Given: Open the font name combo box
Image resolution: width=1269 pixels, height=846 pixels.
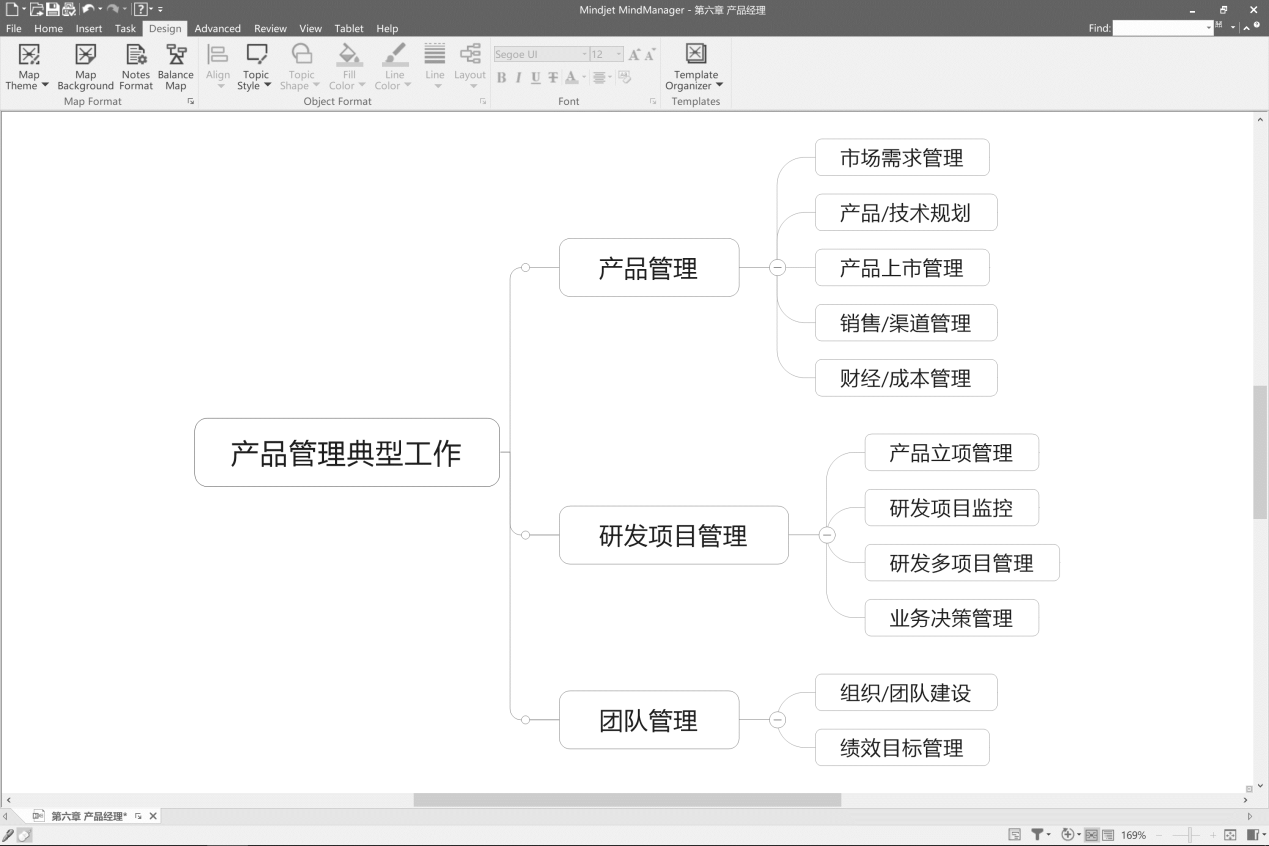Looking at the screenshot, I should [x=540, y=54].
